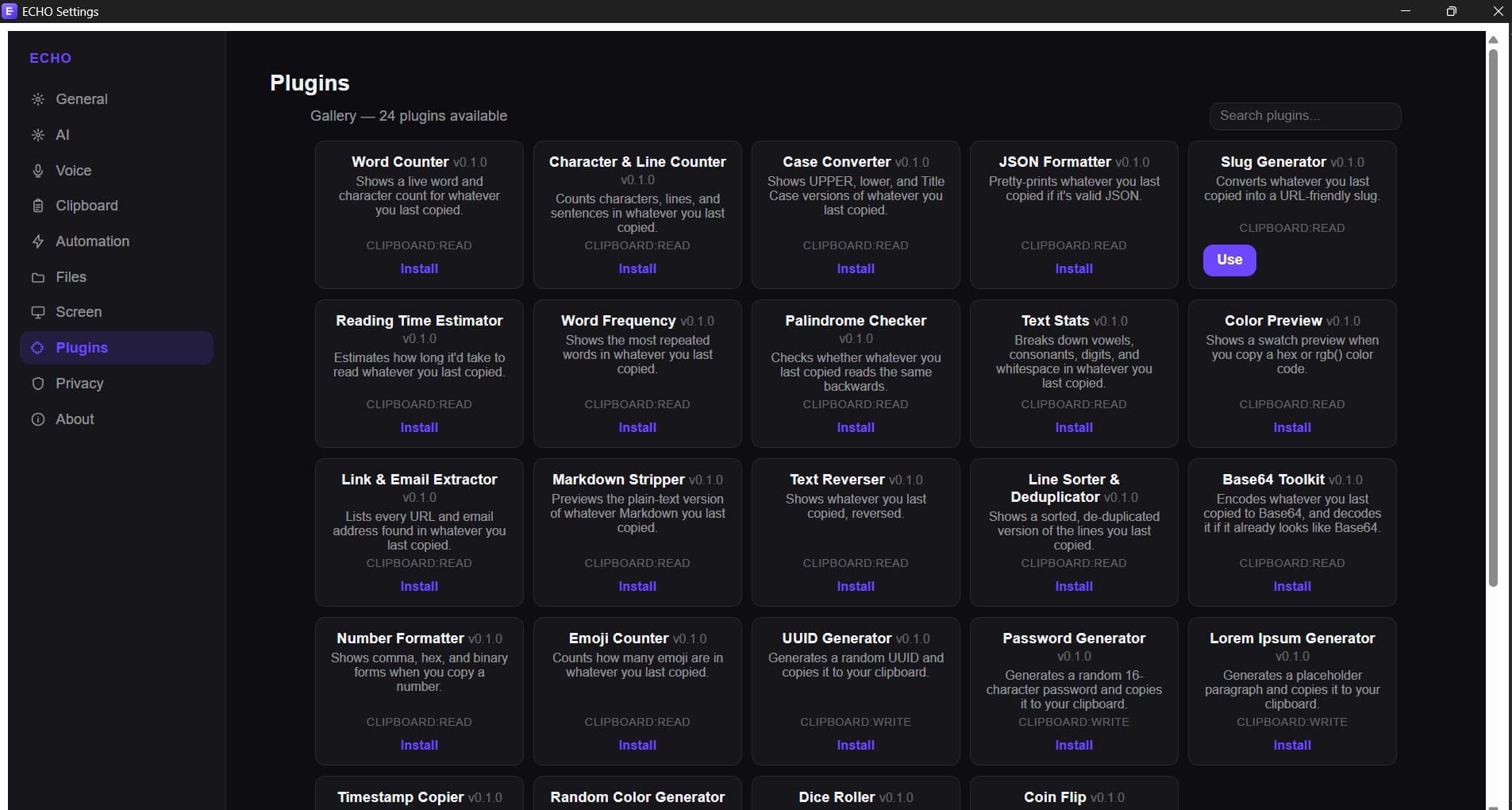Install the UUID Generator plugin
This screenshot has height=810, width=1512.
click(x=856, y=745)
